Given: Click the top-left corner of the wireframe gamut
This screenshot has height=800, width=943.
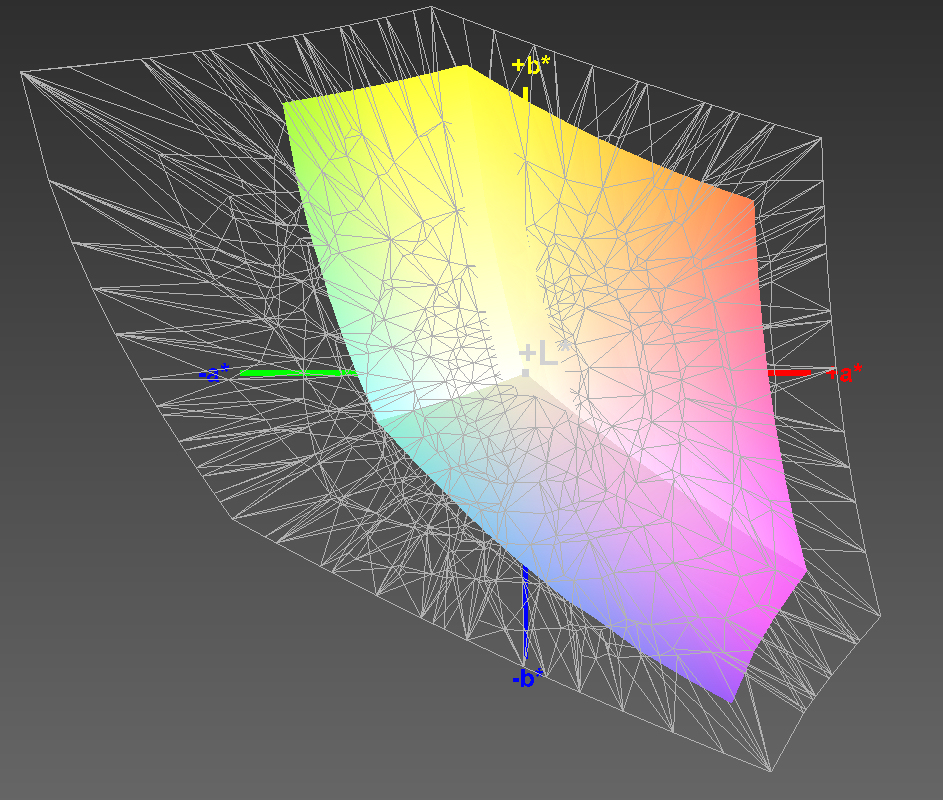Looking at the screenshot, I should pos(22,72).
